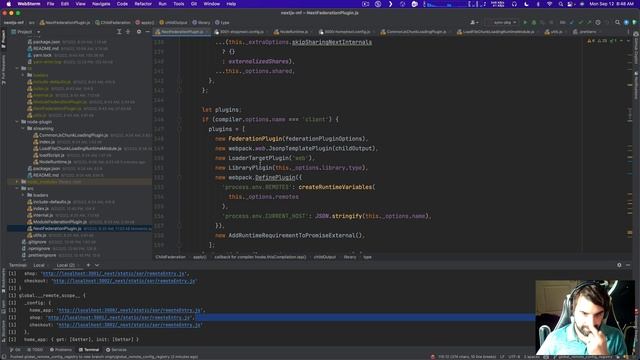Open terminal tabs dropdown chevron
The image size is (640, 360).
pos(97,265)
